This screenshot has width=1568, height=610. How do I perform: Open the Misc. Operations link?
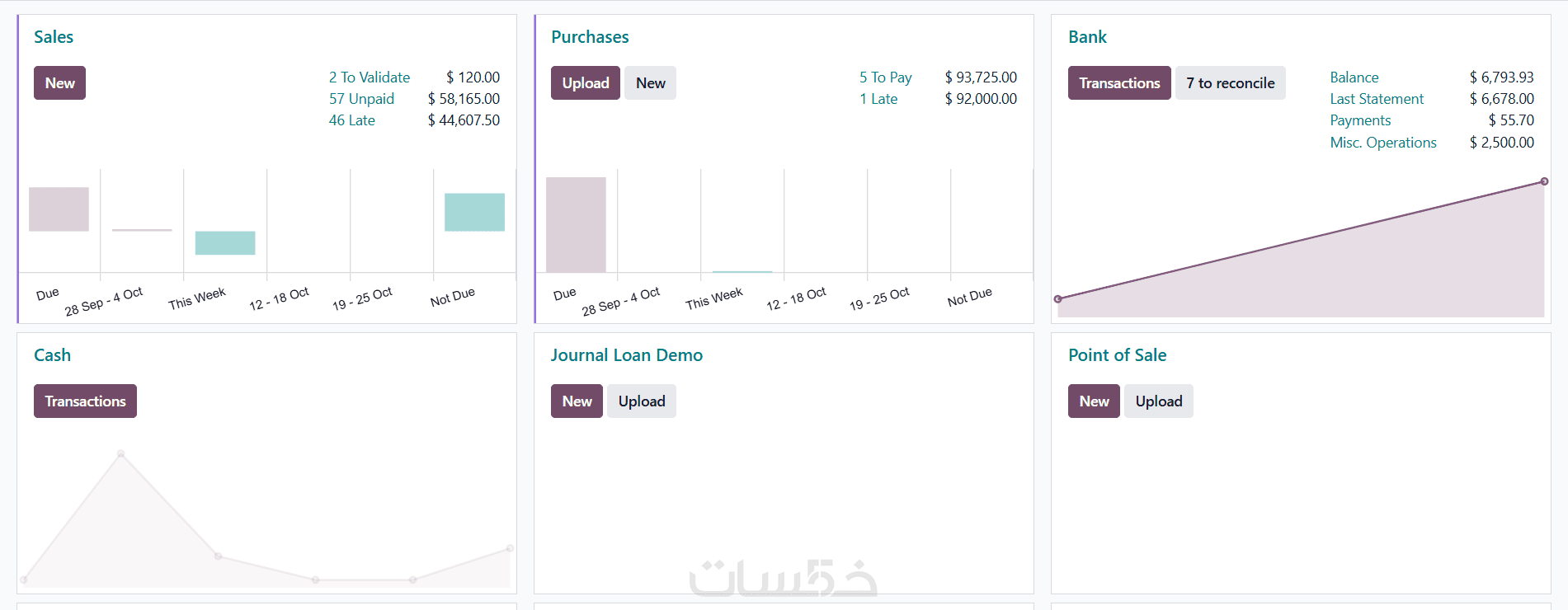tap(1382, 143)
